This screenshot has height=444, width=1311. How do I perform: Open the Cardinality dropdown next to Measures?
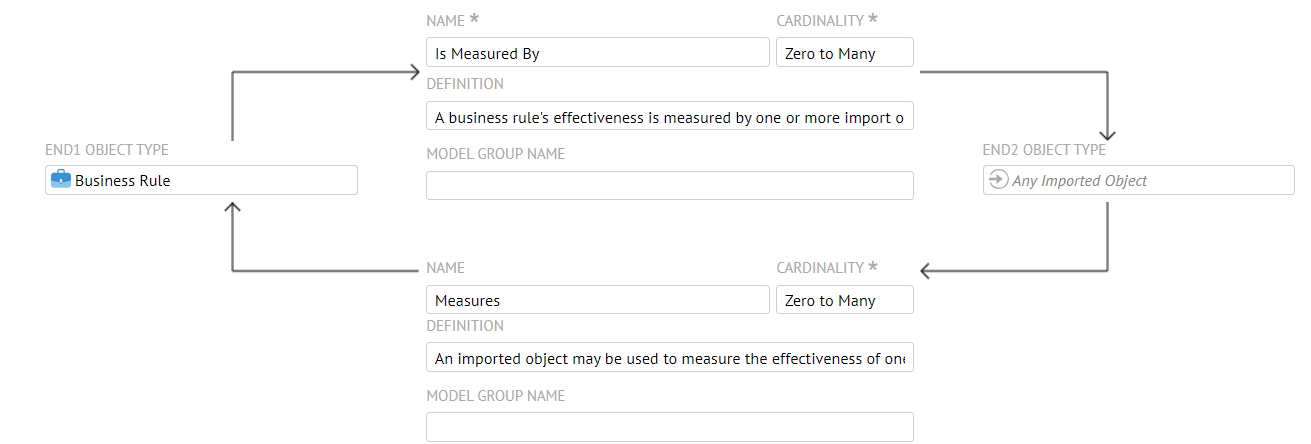click(x=844, y=300)
